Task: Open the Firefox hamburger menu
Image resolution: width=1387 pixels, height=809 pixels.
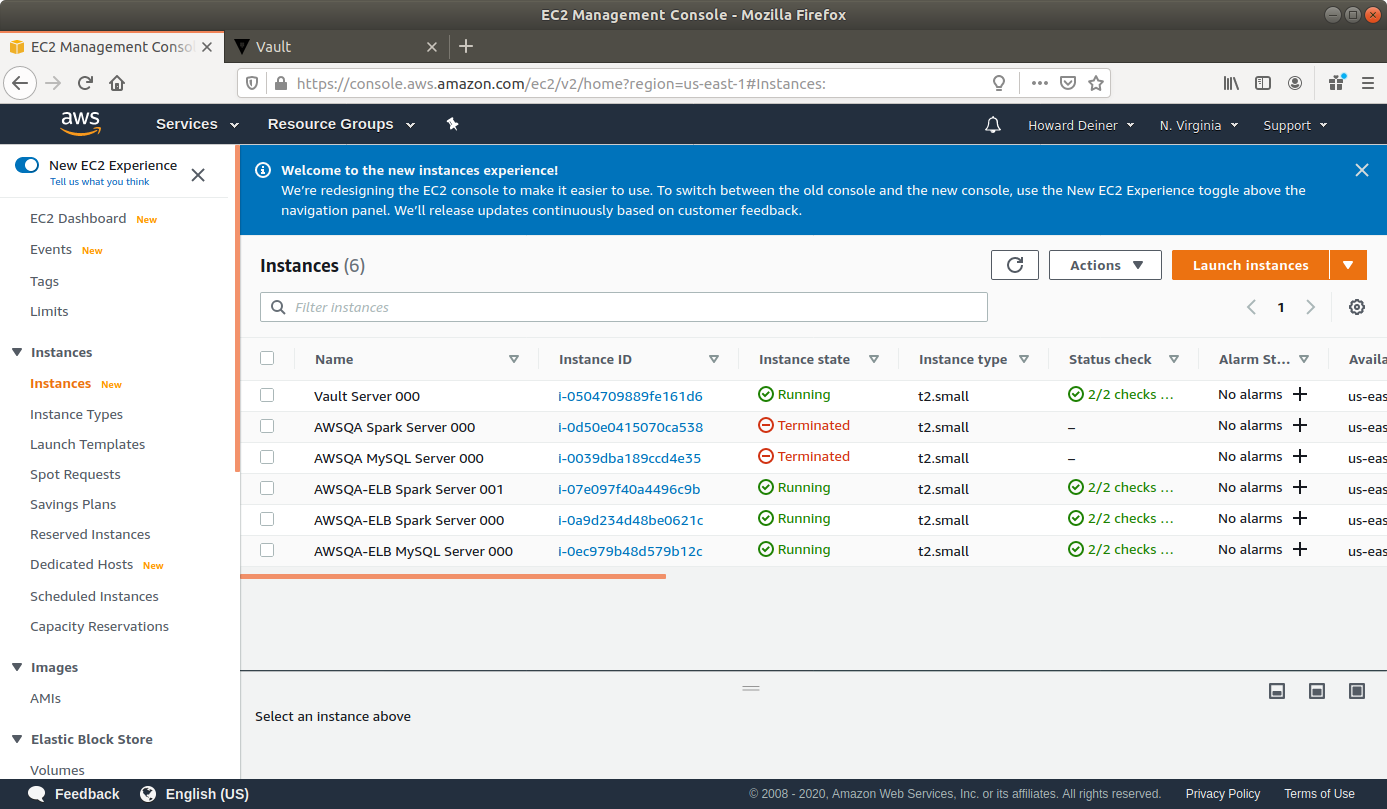Action: [1368, 83]
